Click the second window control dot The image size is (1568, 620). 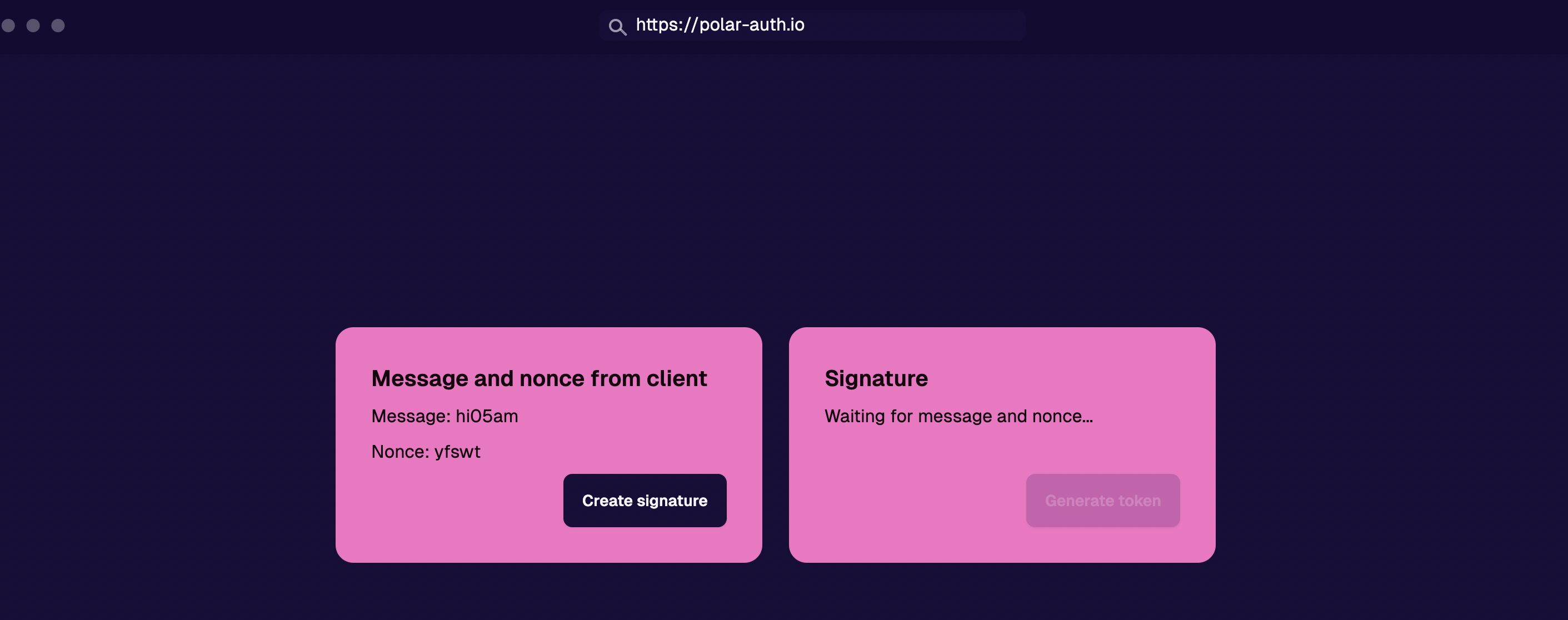(x=33, y=26)
